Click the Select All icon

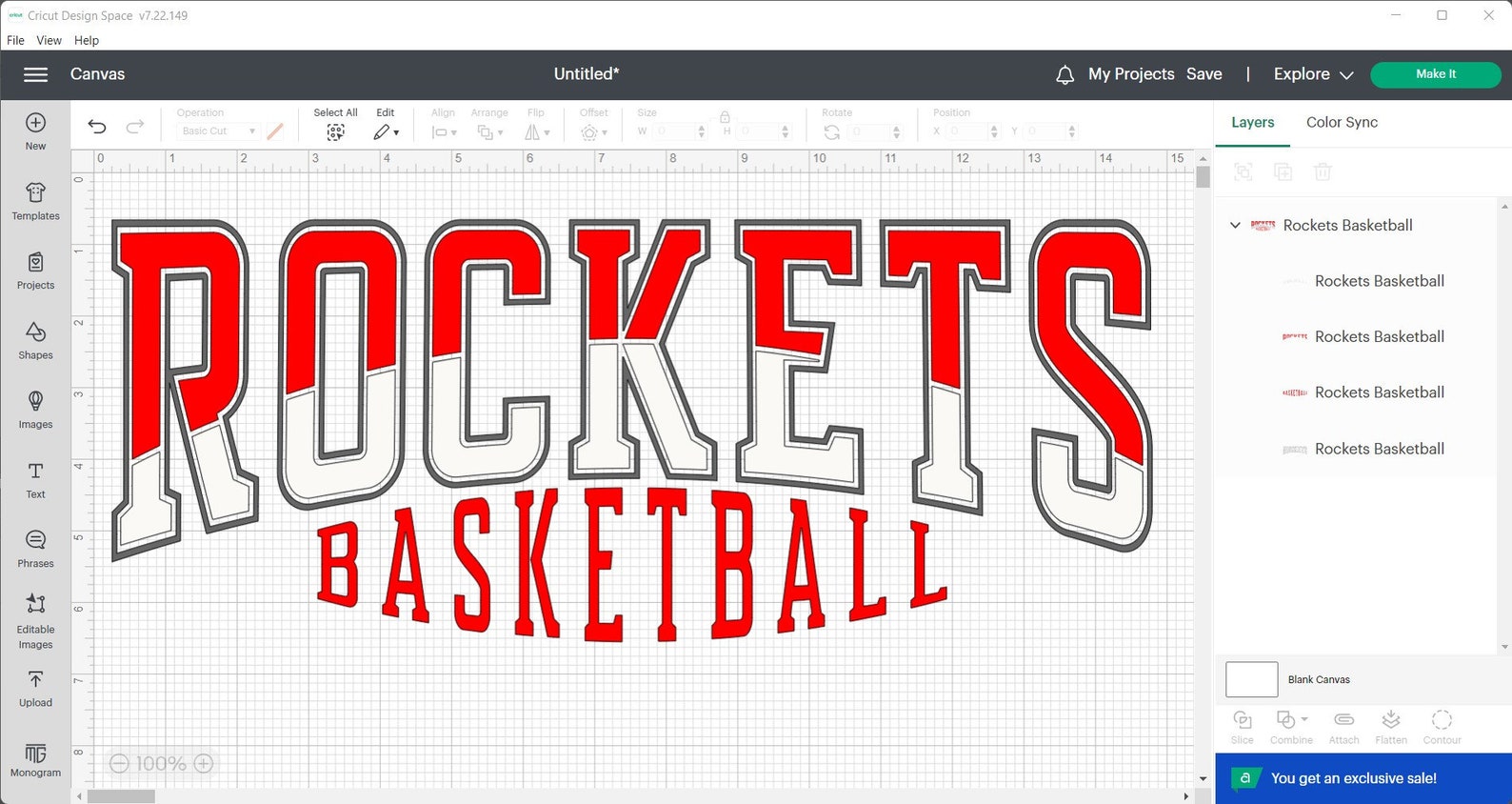335,132
